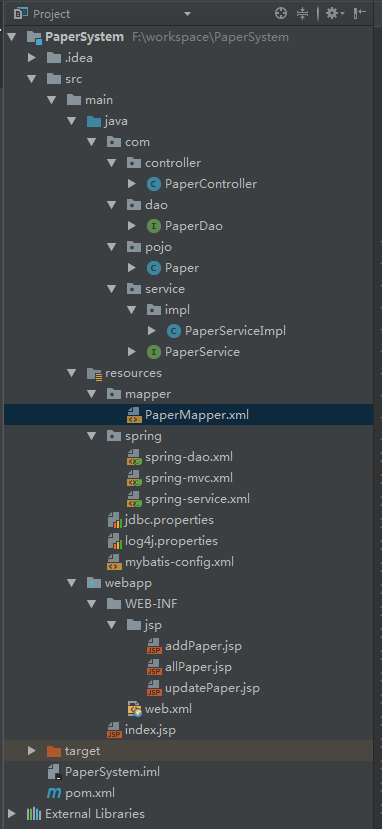Viewport: 382px width, 829px height.
Task: Click the PaperController class icon
Action: click(x=153, y=184)
